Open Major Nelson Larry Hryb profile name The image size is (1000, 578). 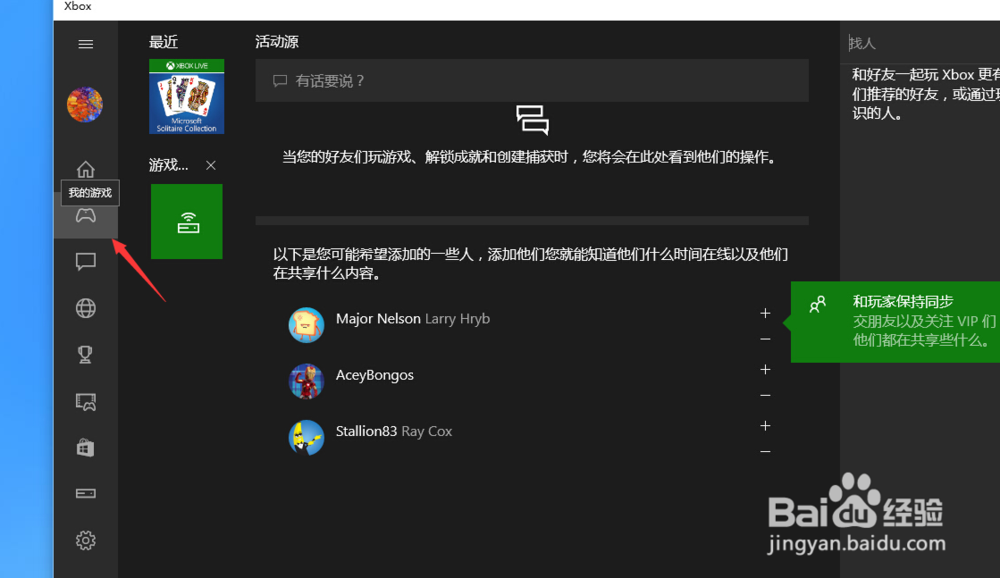413,318
